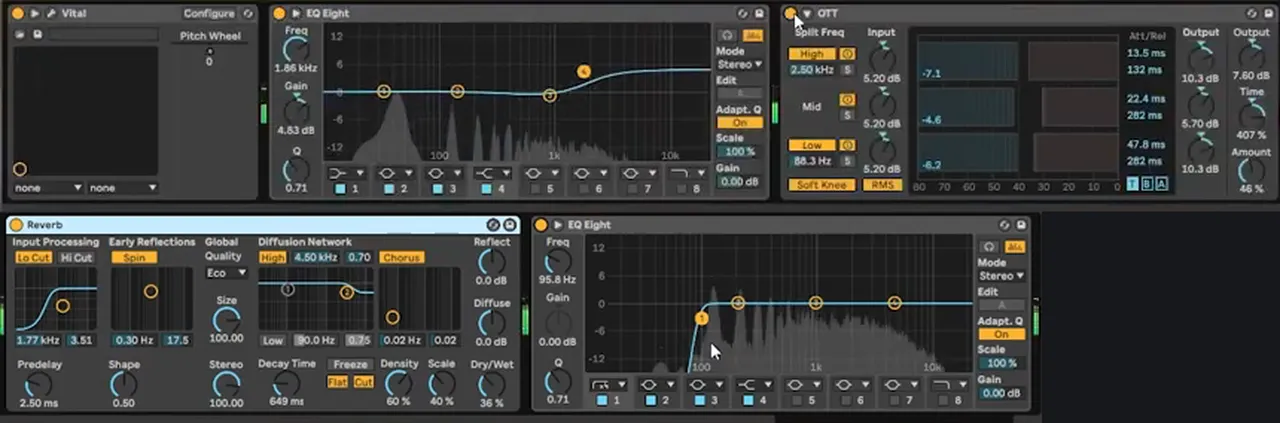This screenshot has height=423, width=1280.
Task: Solo the OTT Mid band with S
Action: pos(847,115)
